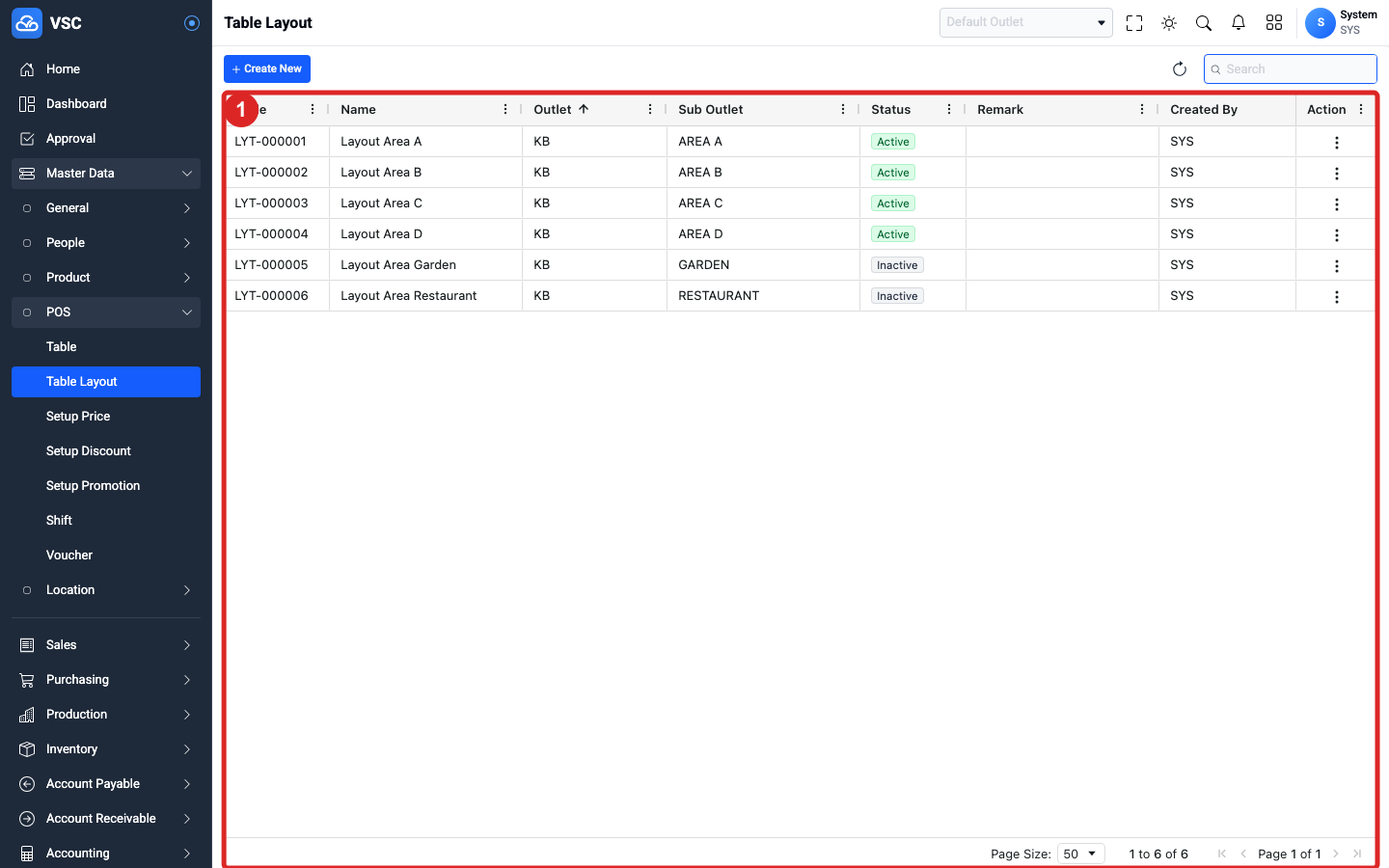The height and width of the screenshot is (868, 1389).
Task: Open Home from the sidebar
Action: pyautogui.click(x=106, y=69)
